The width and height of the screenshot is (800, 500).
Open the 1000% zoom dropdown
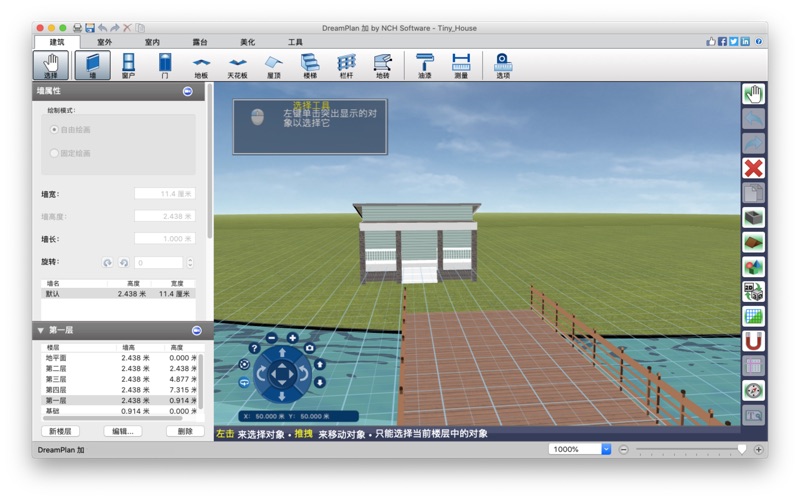point(606,449)
